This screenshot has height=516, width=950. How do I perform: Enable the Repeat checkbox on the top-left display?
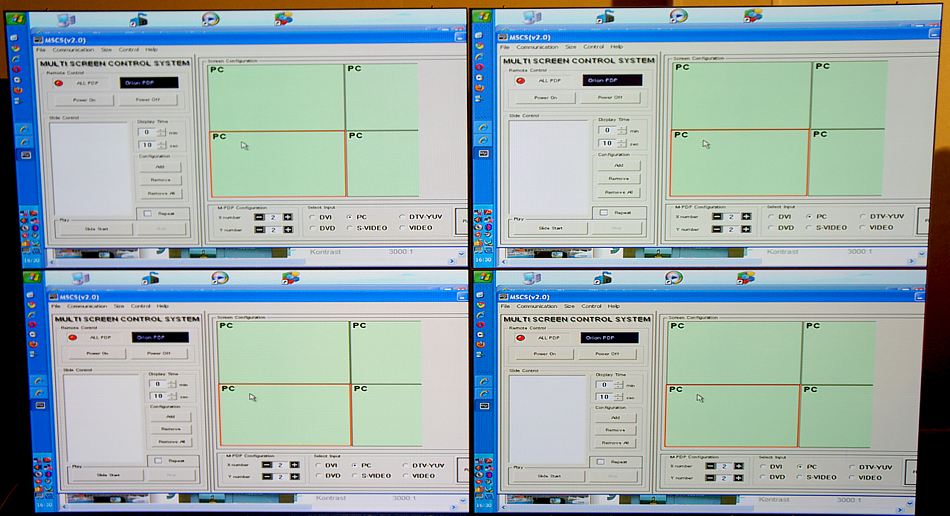pyautogui.click(x=147, y=213)
